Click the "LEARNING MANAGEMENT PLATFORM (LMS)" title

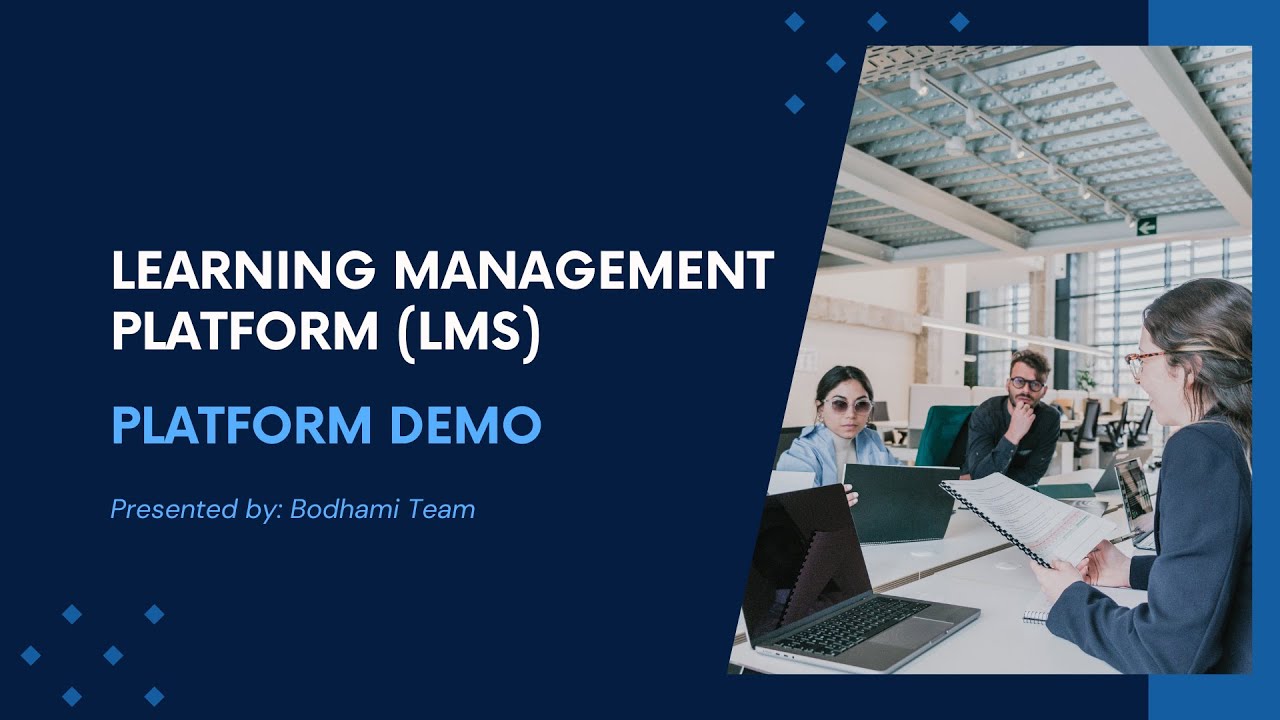click(x=443, y=302)
